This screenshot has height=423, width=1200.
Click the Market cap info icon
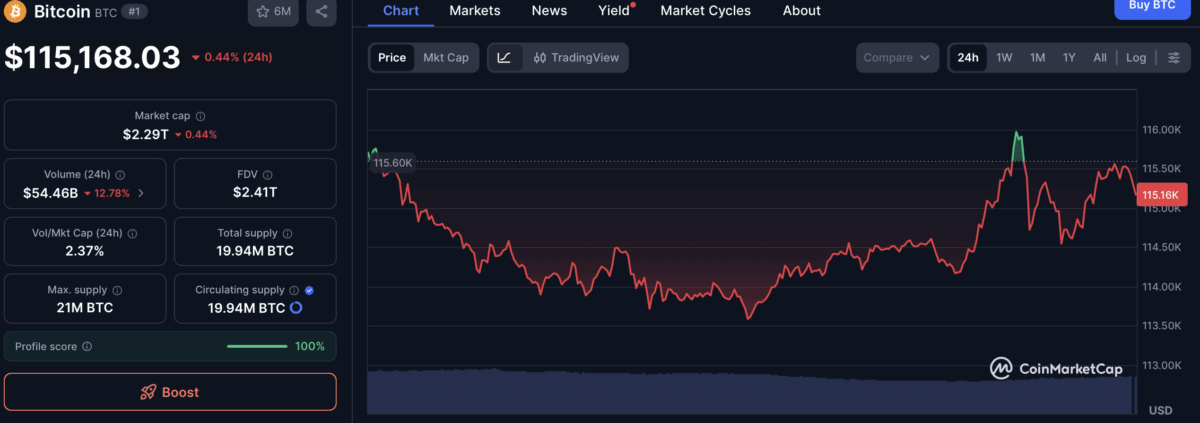[x=201, y=117]
